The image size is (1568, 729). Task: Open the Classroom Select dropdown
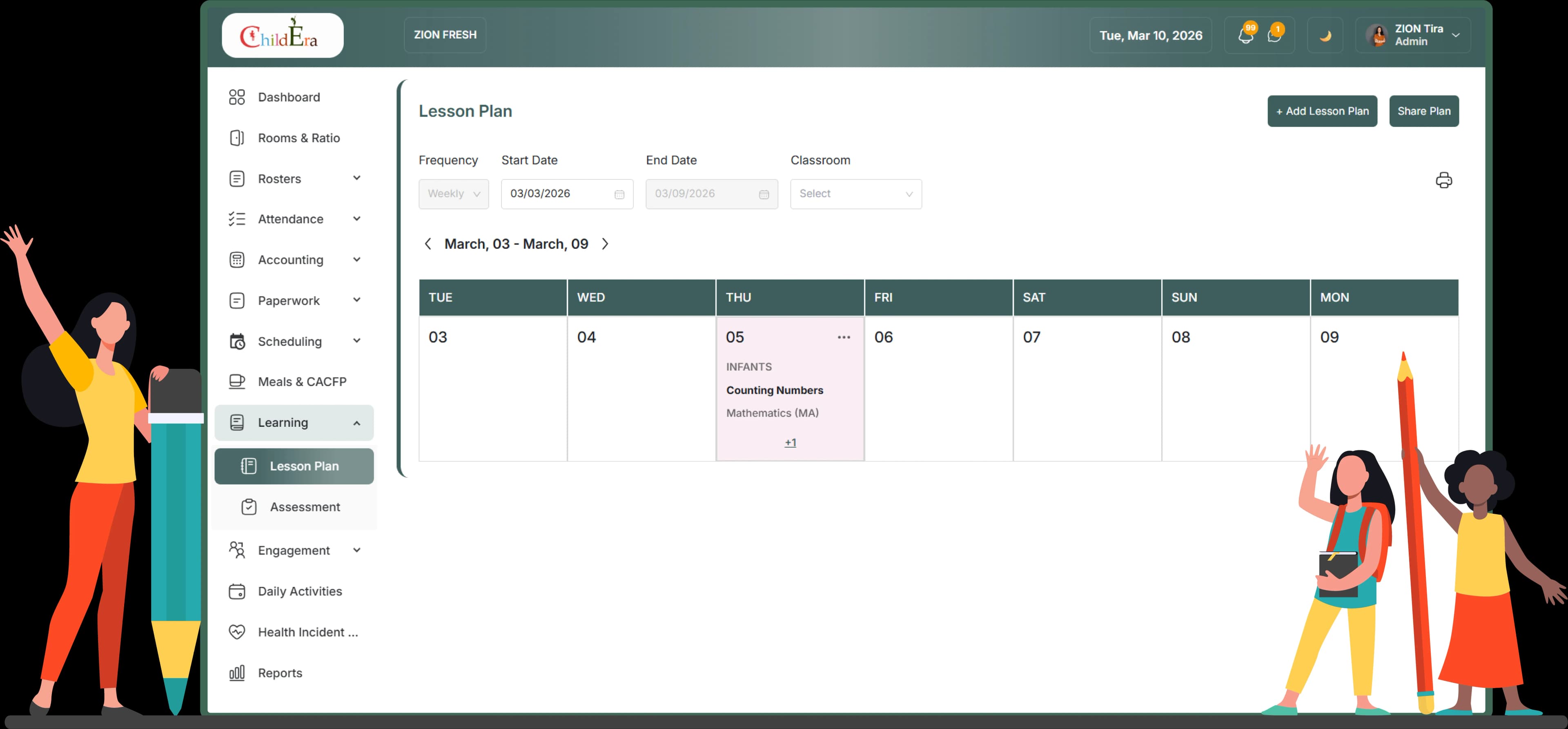pyautogui.click(x=855, y=194)
